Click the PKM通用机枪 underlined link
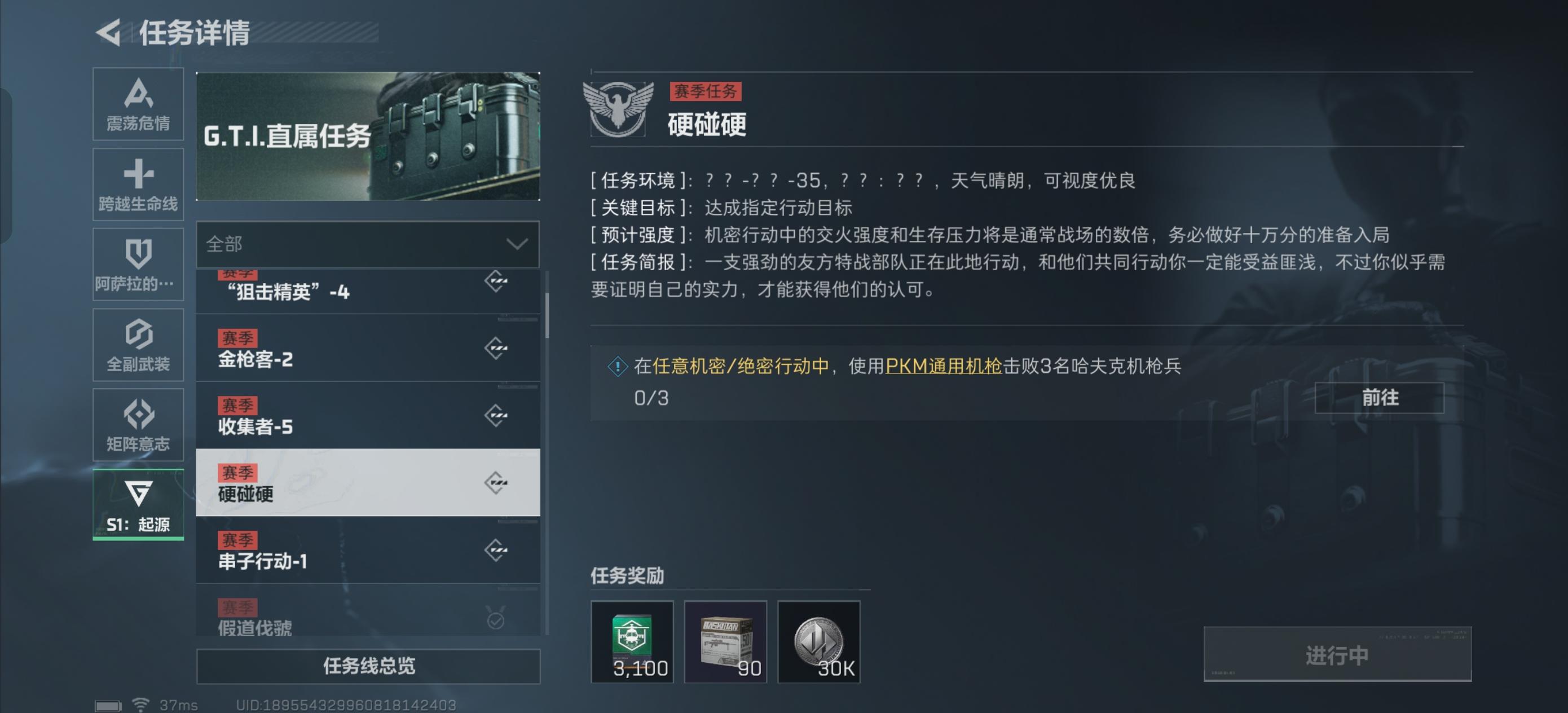The image size is (1568, 713). [x=943, y=366]
